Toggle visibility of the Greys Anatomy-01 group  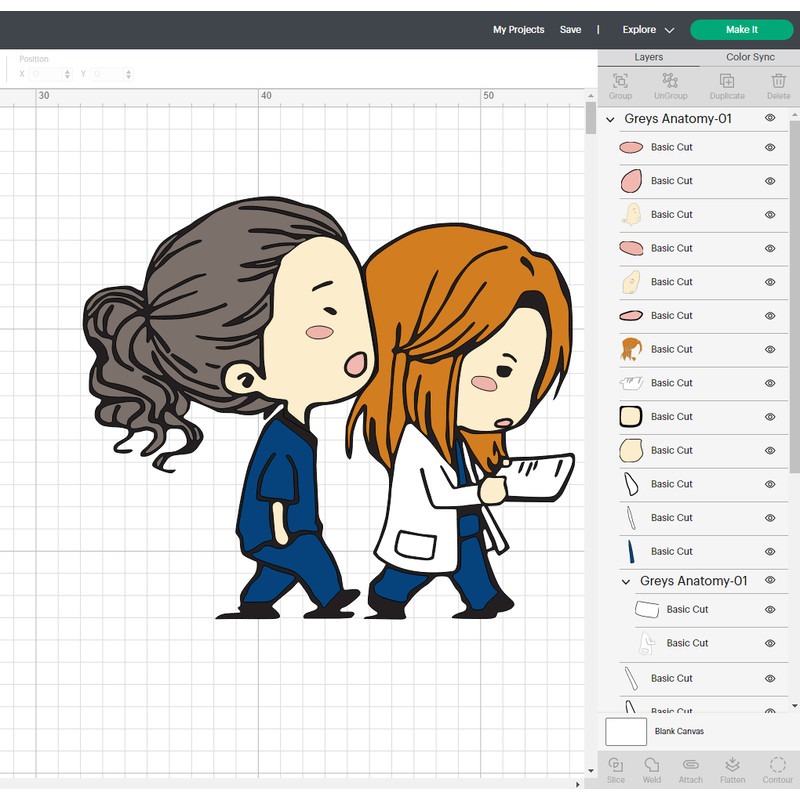(769, 117)
